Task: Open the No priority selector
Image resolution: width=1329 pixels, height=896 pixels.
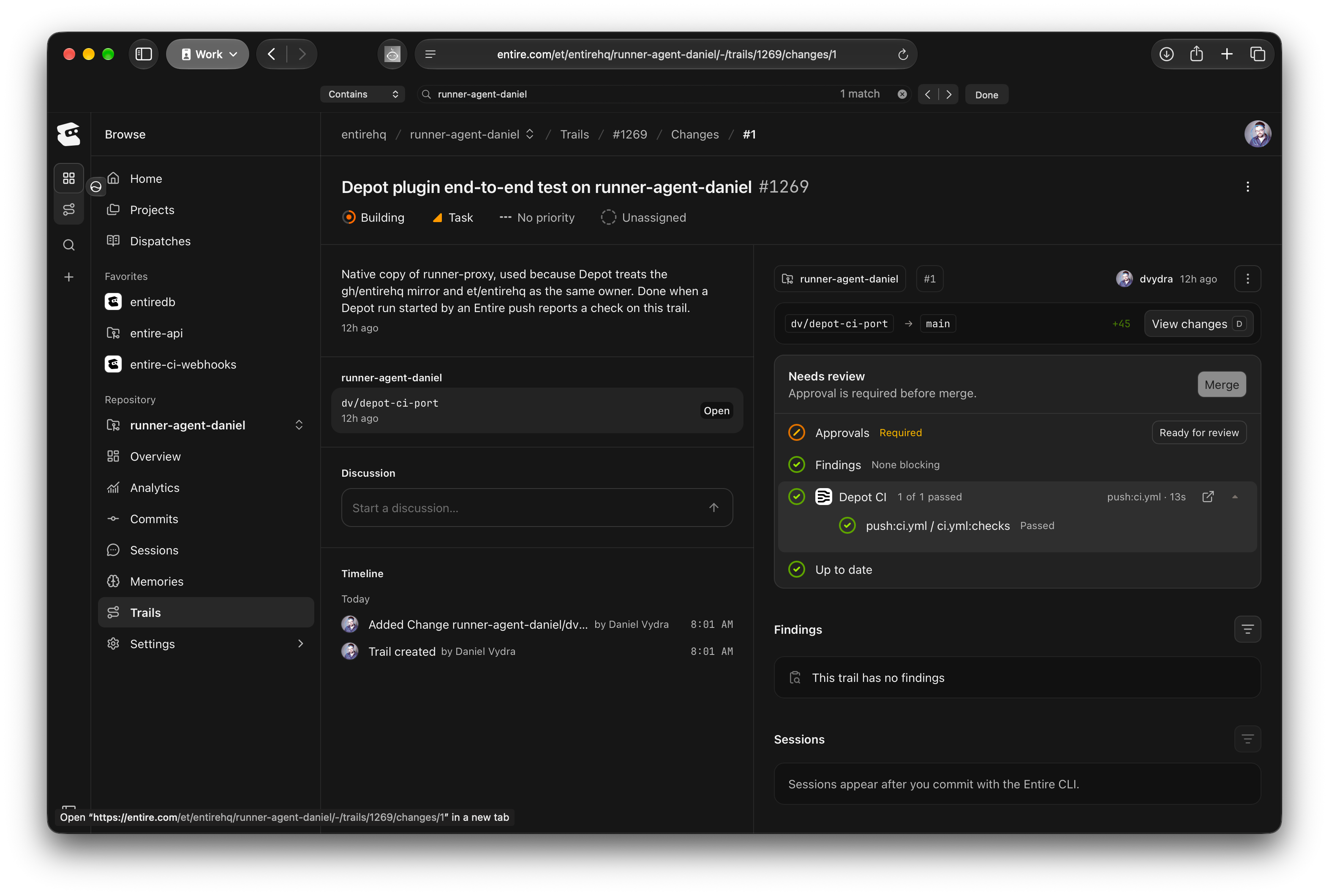Action: pos(537,218)
